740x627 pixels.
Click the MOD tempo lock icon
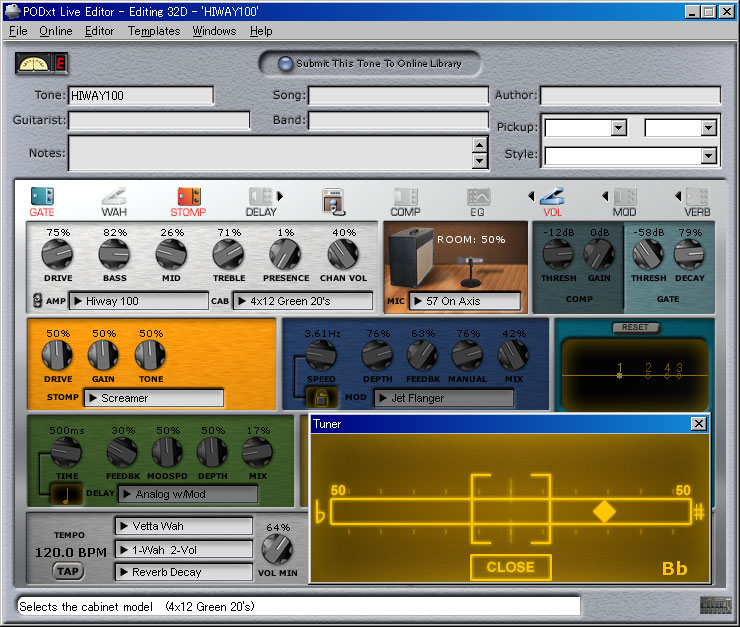pyautogui.click(x=321, y=398)
